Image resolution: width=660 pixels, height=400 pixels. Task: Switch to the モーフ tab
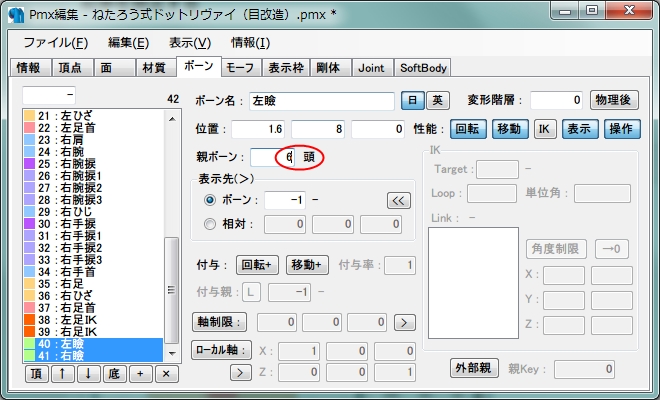242,67
